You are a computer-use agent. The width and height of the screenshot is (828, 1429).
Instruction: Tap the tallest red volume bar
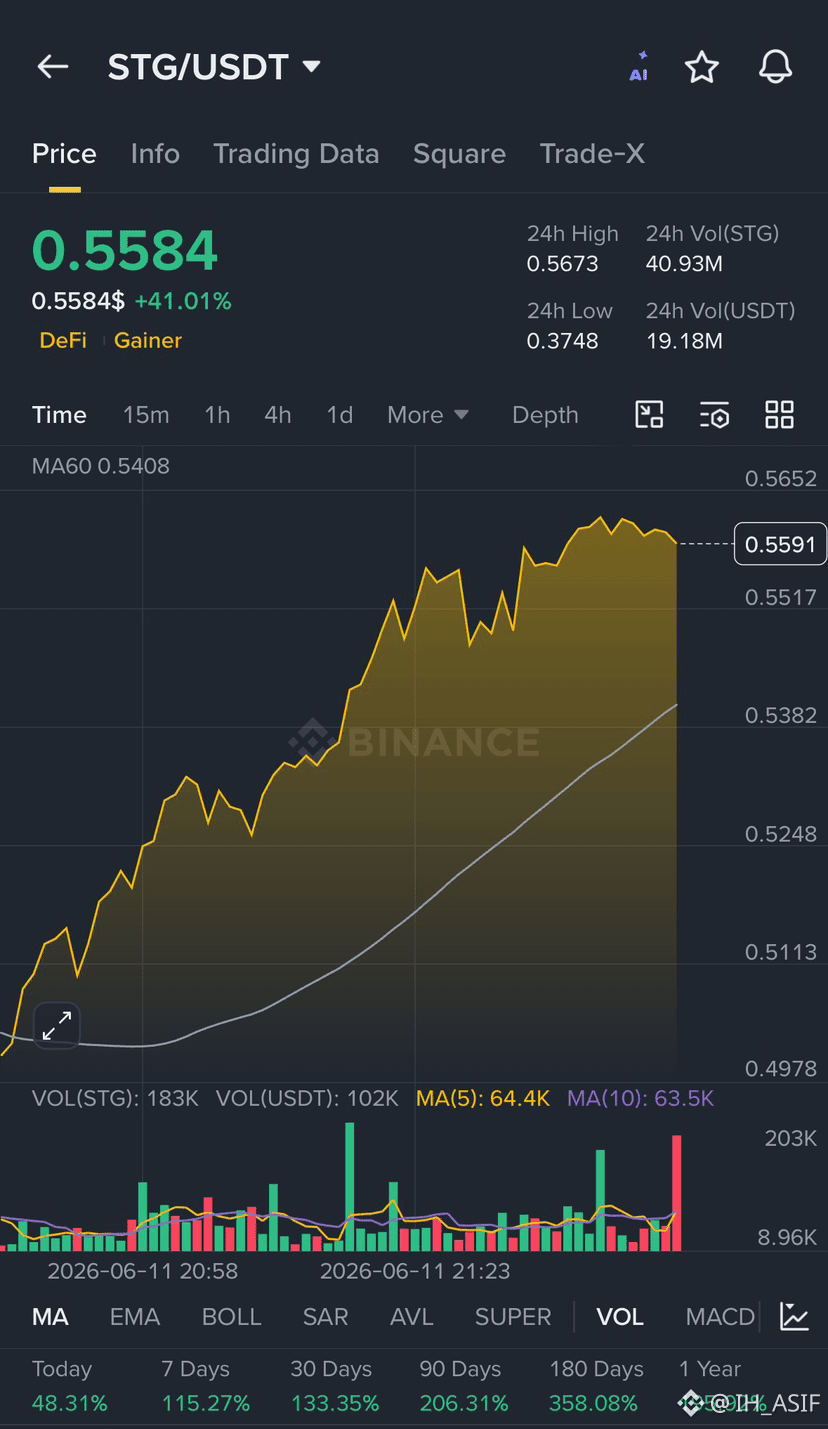[x=677, y=1193]
